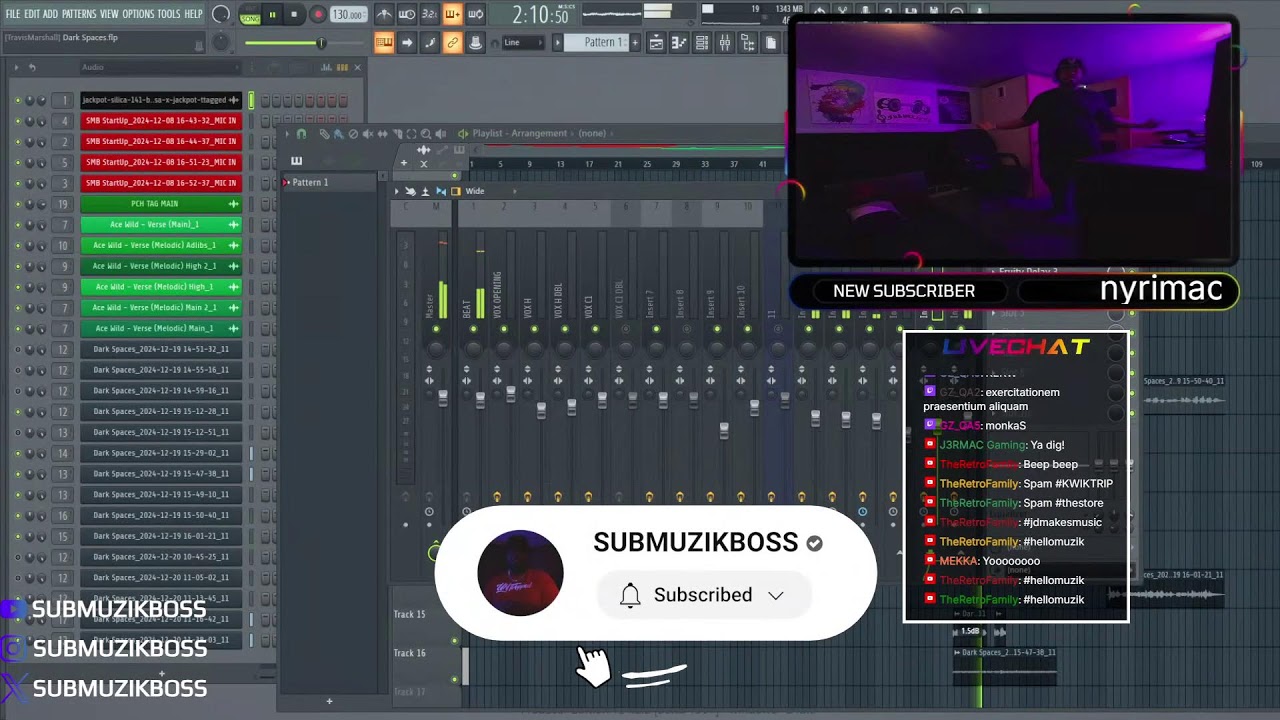Select the playlist zoom magnifier tool
The height and width of the screenshot is (720, 1280).
coord(426,134)
